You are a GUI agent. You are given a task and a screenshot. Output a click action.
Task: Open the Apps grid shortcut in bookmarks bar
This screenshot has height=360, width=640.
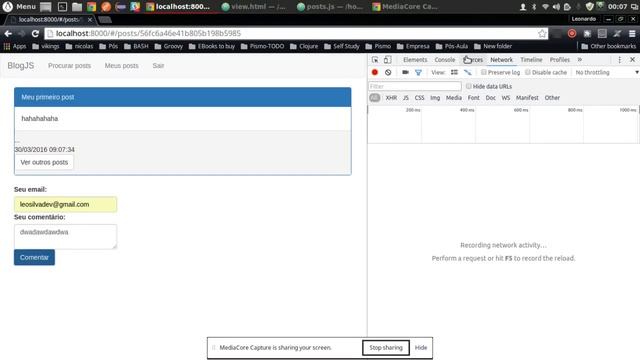tap(15, 46)
